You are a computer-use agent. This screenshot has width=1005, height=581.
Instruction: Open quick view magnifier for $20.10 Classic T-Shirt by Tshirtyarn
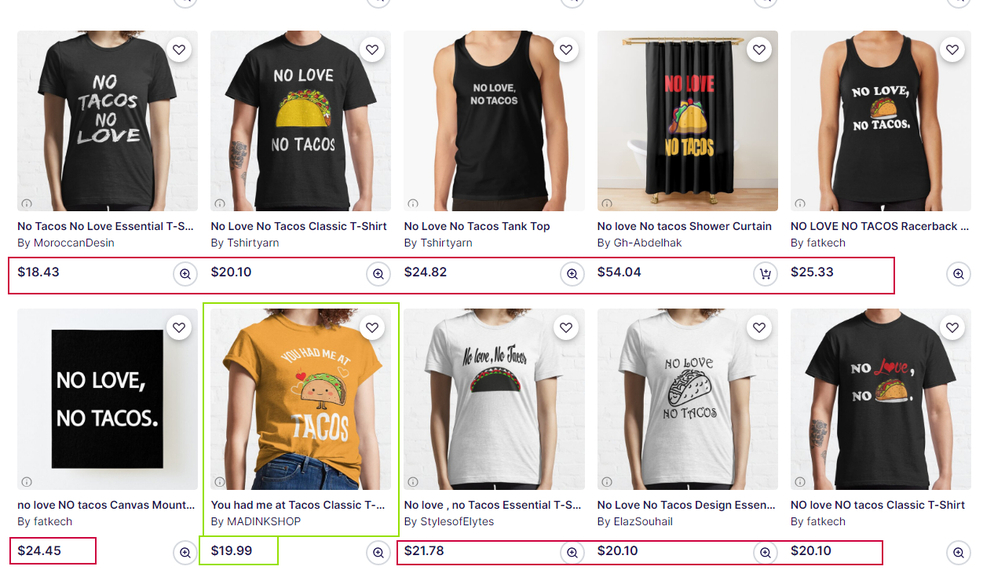(378, 274)
